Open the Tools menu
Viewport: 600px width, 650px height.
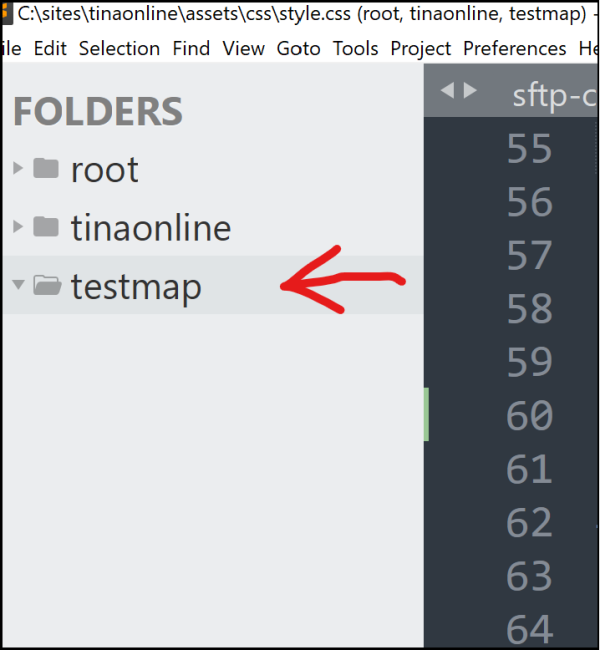(x=355, y=48)
